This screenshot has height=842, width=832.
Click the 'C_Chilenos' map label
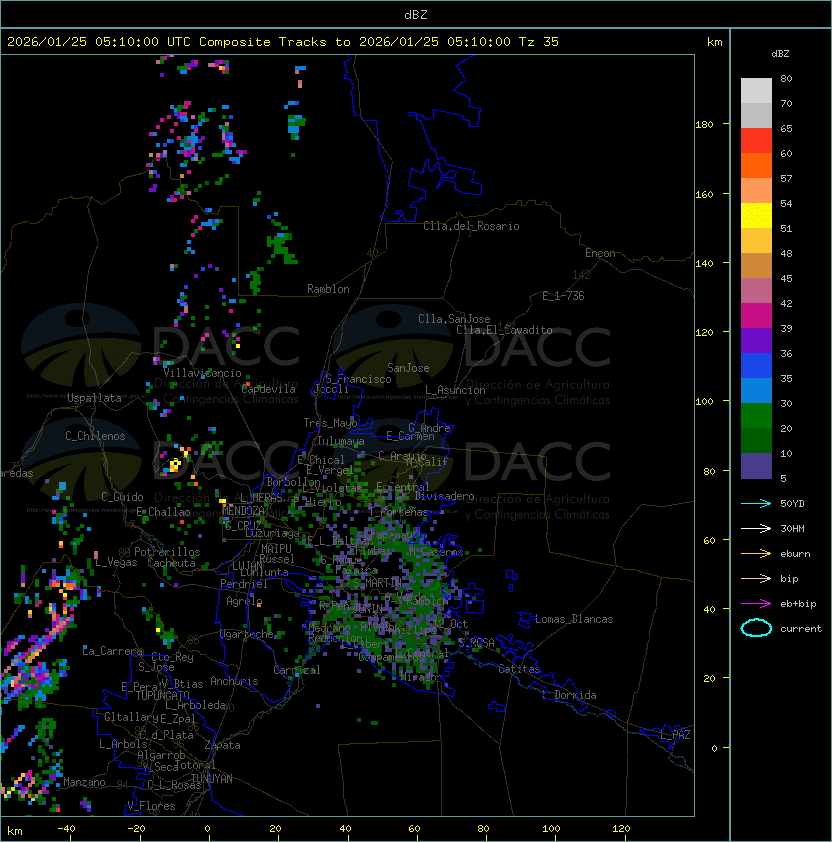[x=95, y=436]
